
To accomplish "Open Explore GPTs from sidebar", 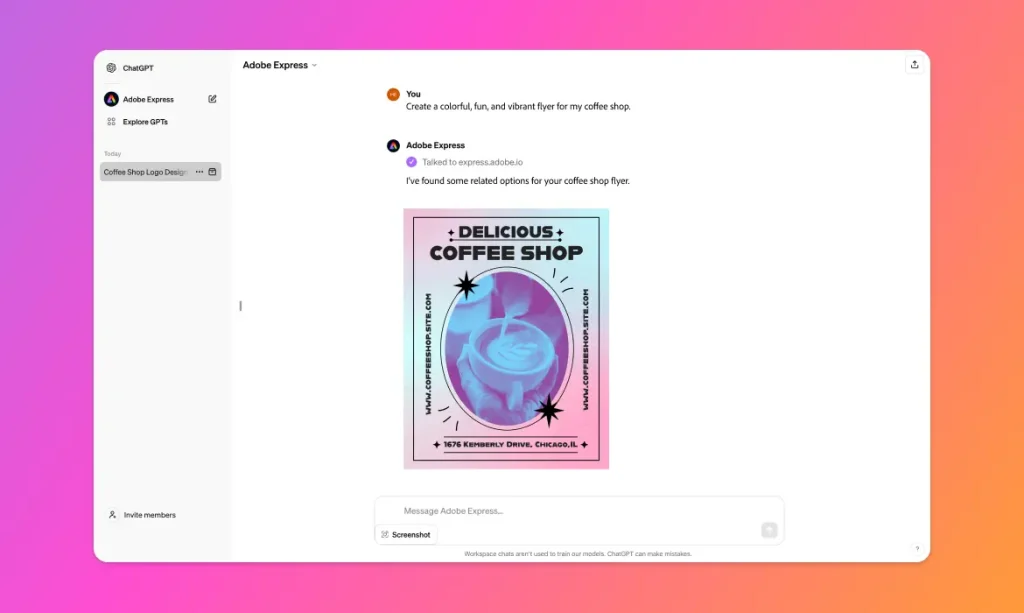I will pyautogui.click(x=145, y=122).
